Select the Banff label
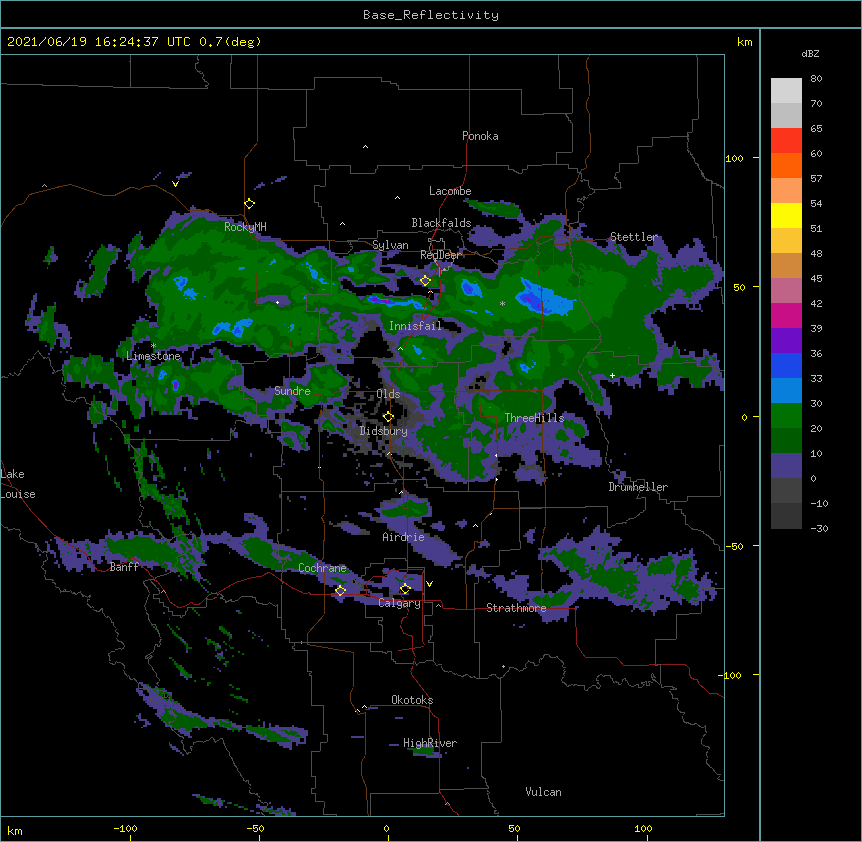Viewport: 862px width, 842px height. [x=124, y=567]
